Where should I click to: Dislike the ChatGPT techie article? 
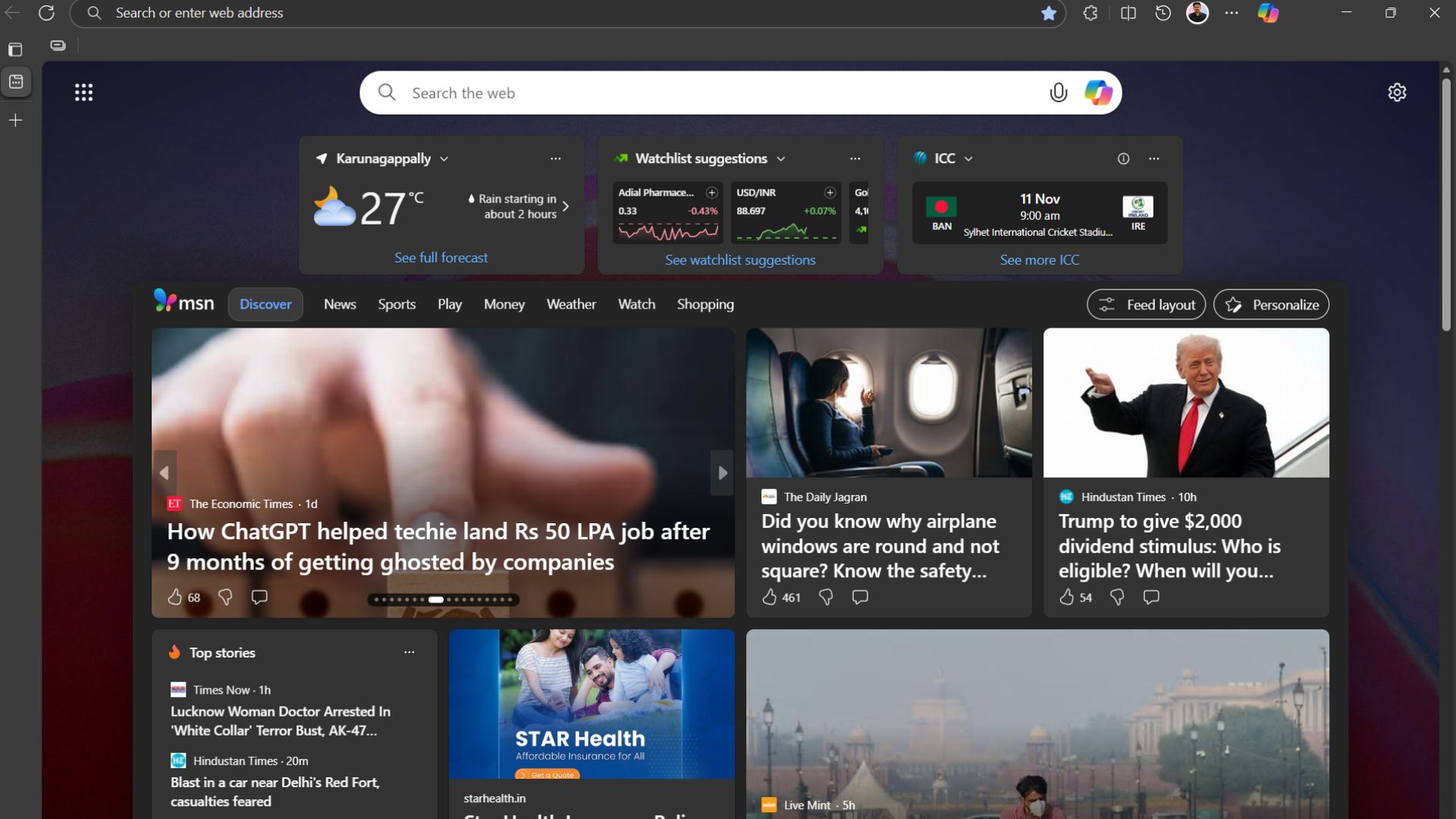tap(225, 597)
